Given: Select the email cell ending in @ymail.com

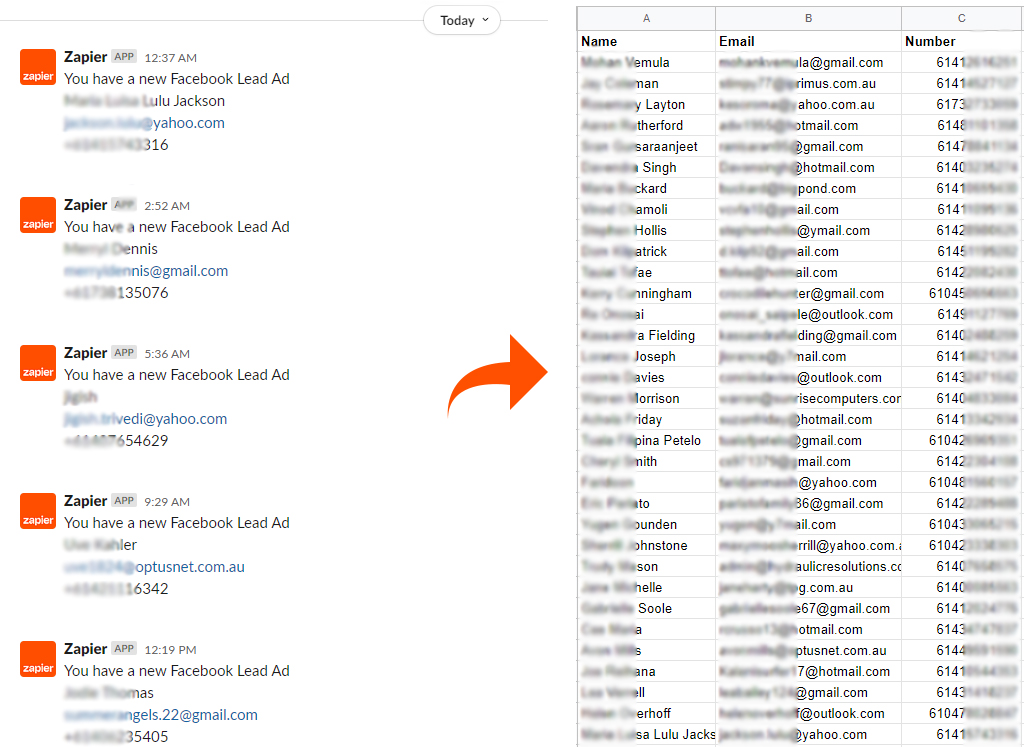Looking at the screenshot, I should click(808, 230).
